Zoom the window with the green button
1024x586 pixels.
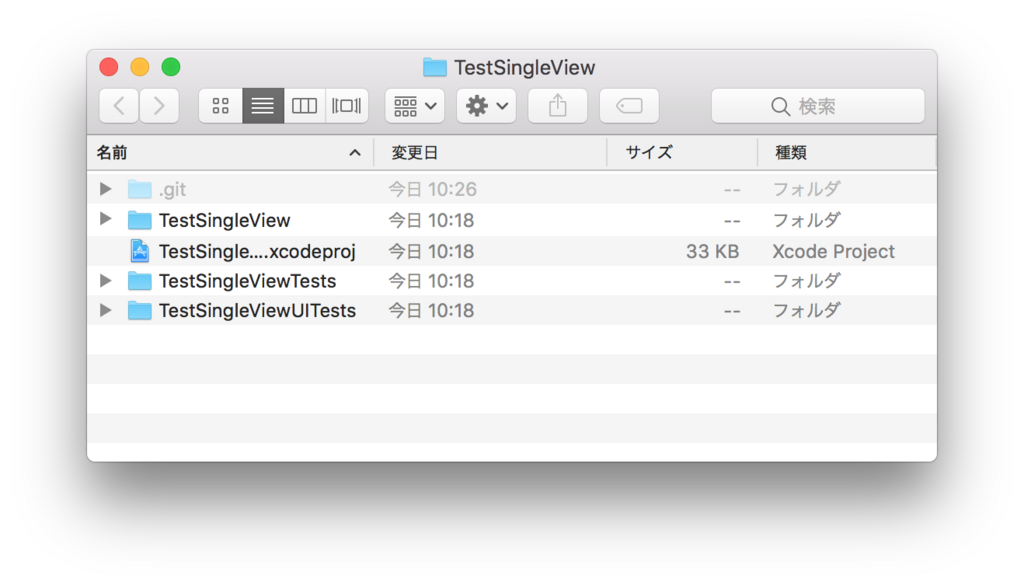[171, 67]
